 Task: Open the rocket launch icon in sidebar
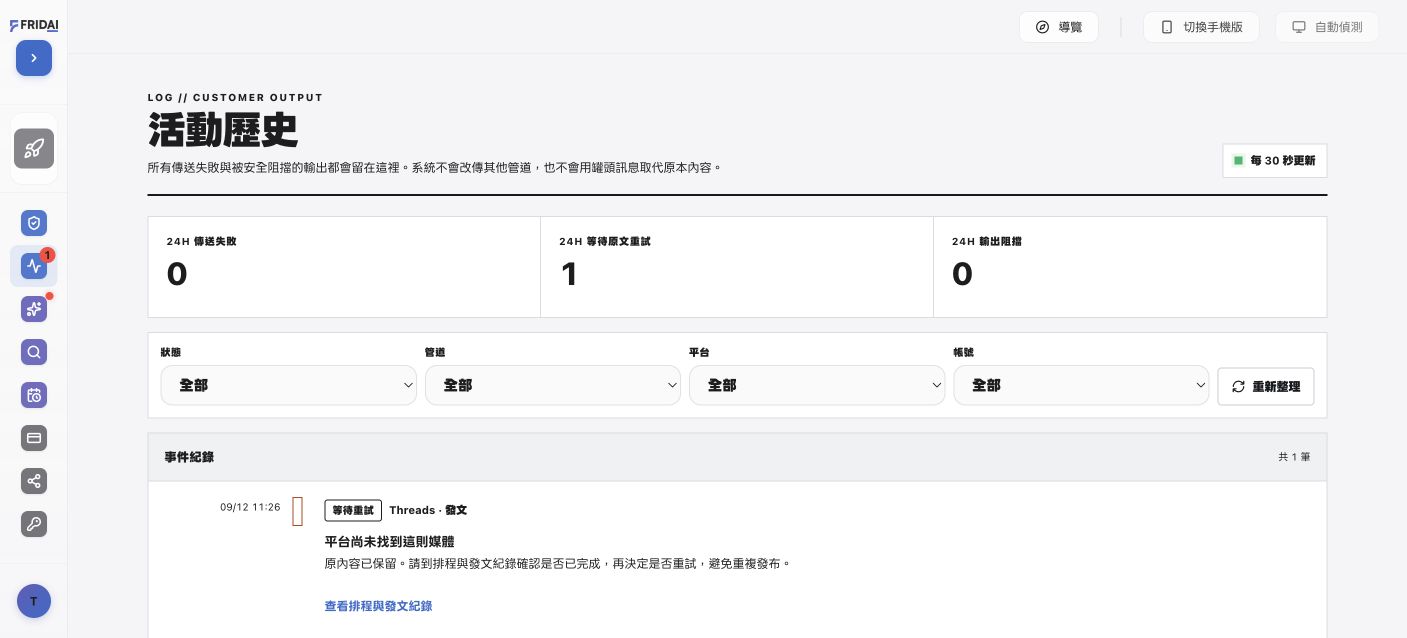[x=34, y=148]
